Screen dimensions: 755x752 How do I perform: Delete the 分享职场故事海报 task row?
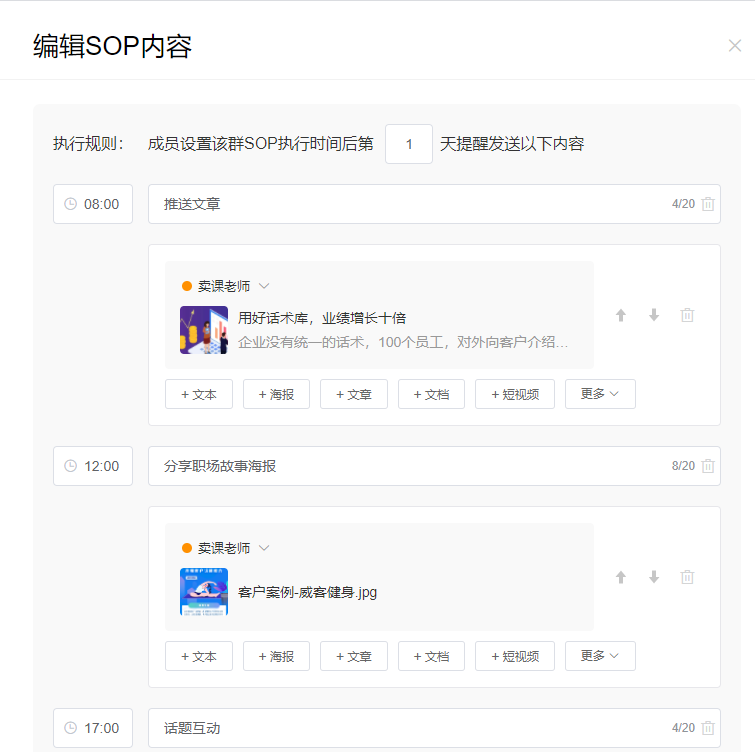(708, 466)
